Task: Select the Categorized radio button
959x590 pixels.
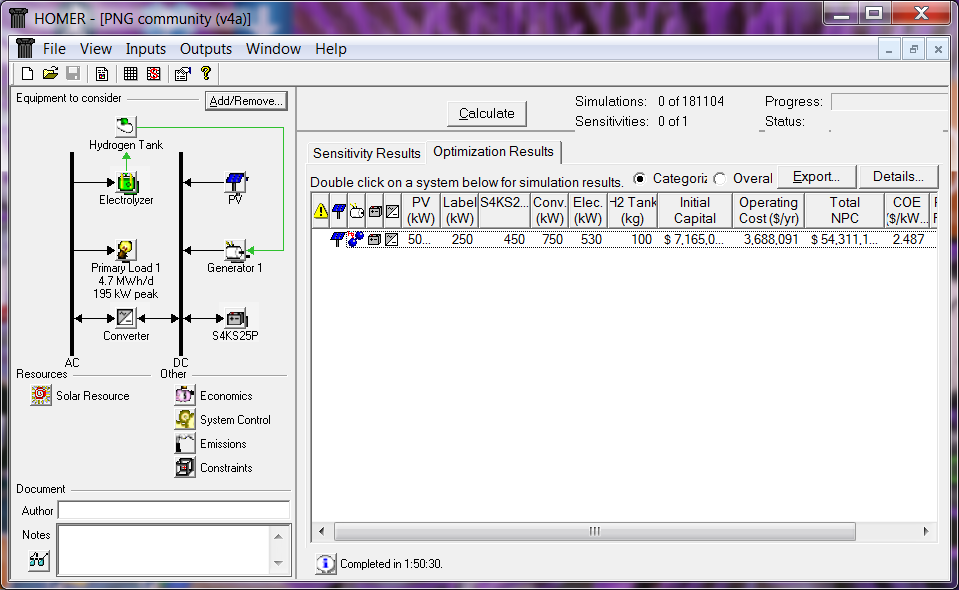Action: pos(640,178)
